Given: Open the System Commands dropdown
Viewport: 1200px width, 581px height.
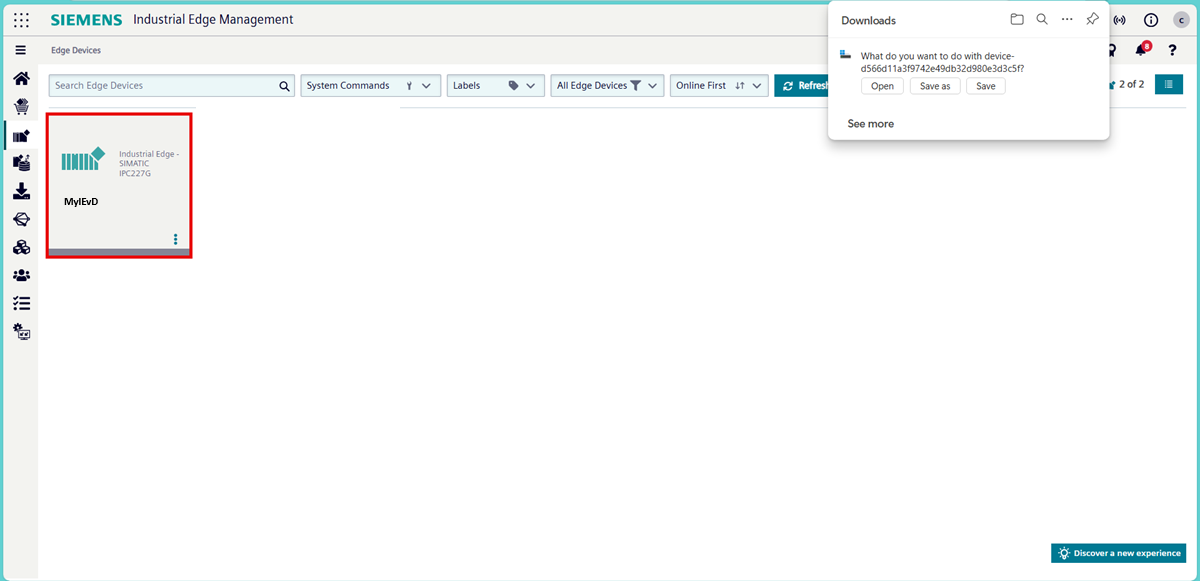Looking at the screenshot, I should point(370,85).
